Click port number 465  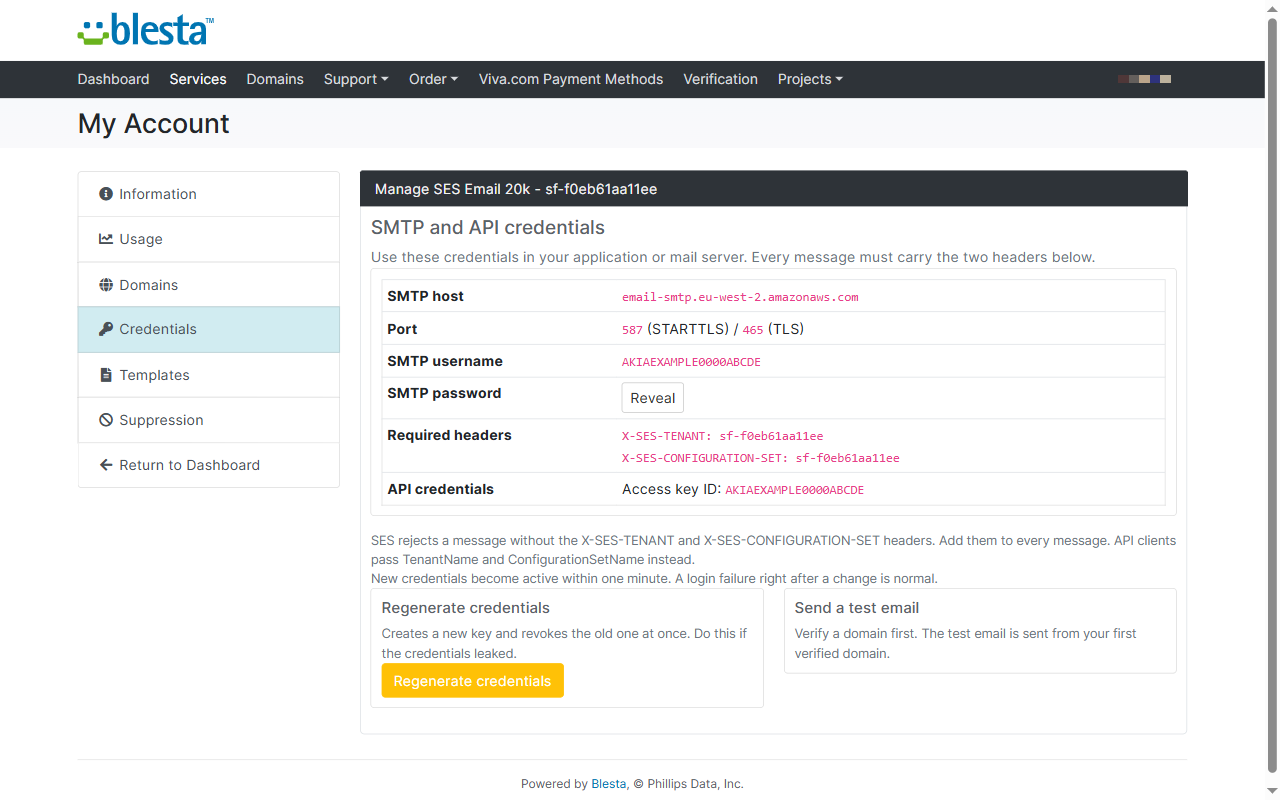click(753, 330)
